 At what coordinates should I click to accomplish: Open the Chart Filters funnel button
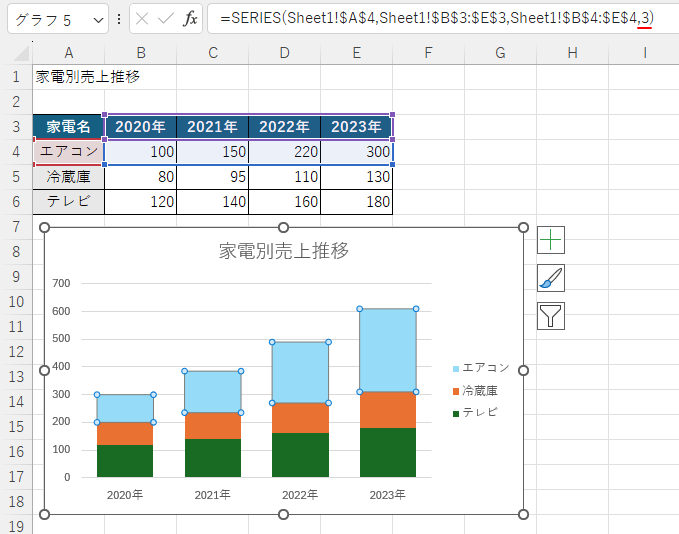pos(551,316)
